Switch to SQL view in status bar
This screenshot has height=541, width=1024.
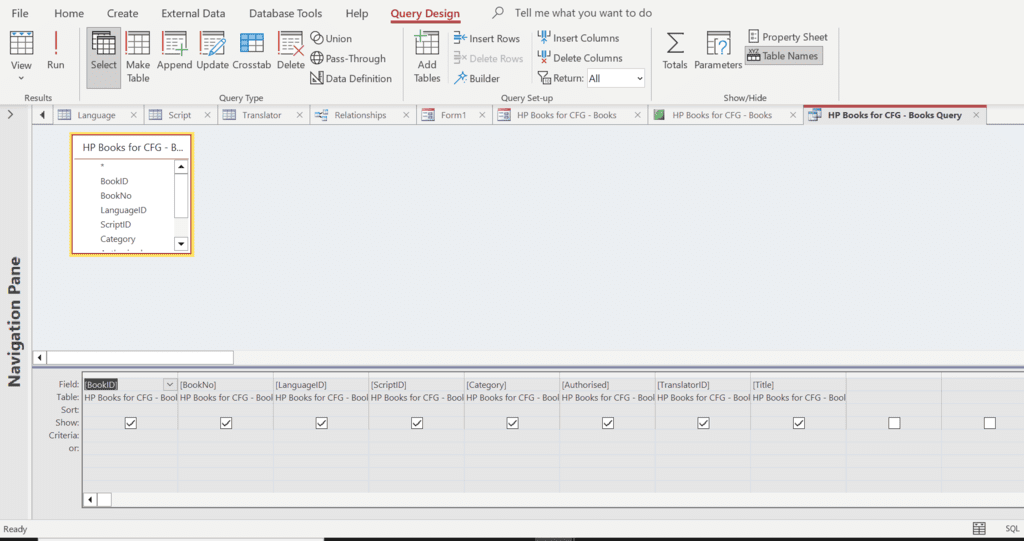(1012, 529)
